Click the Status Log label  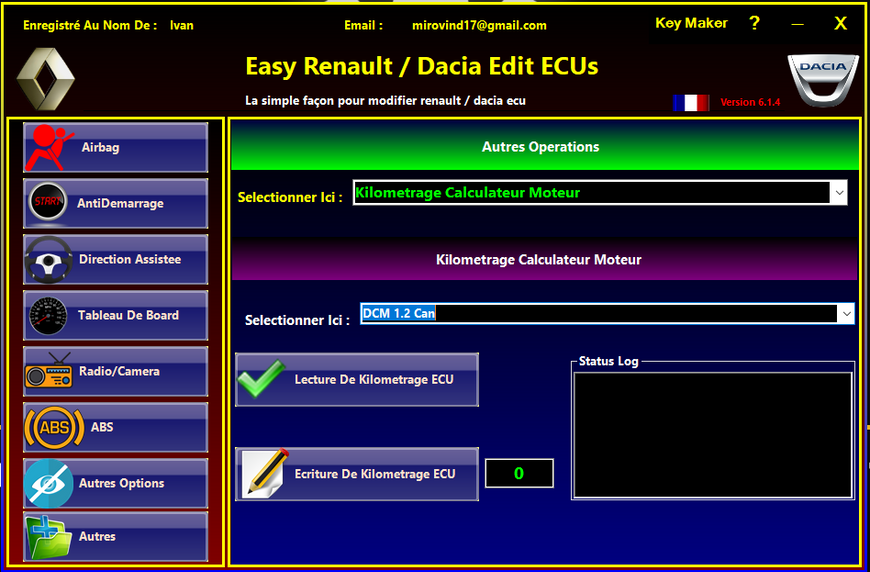point(609,361)
